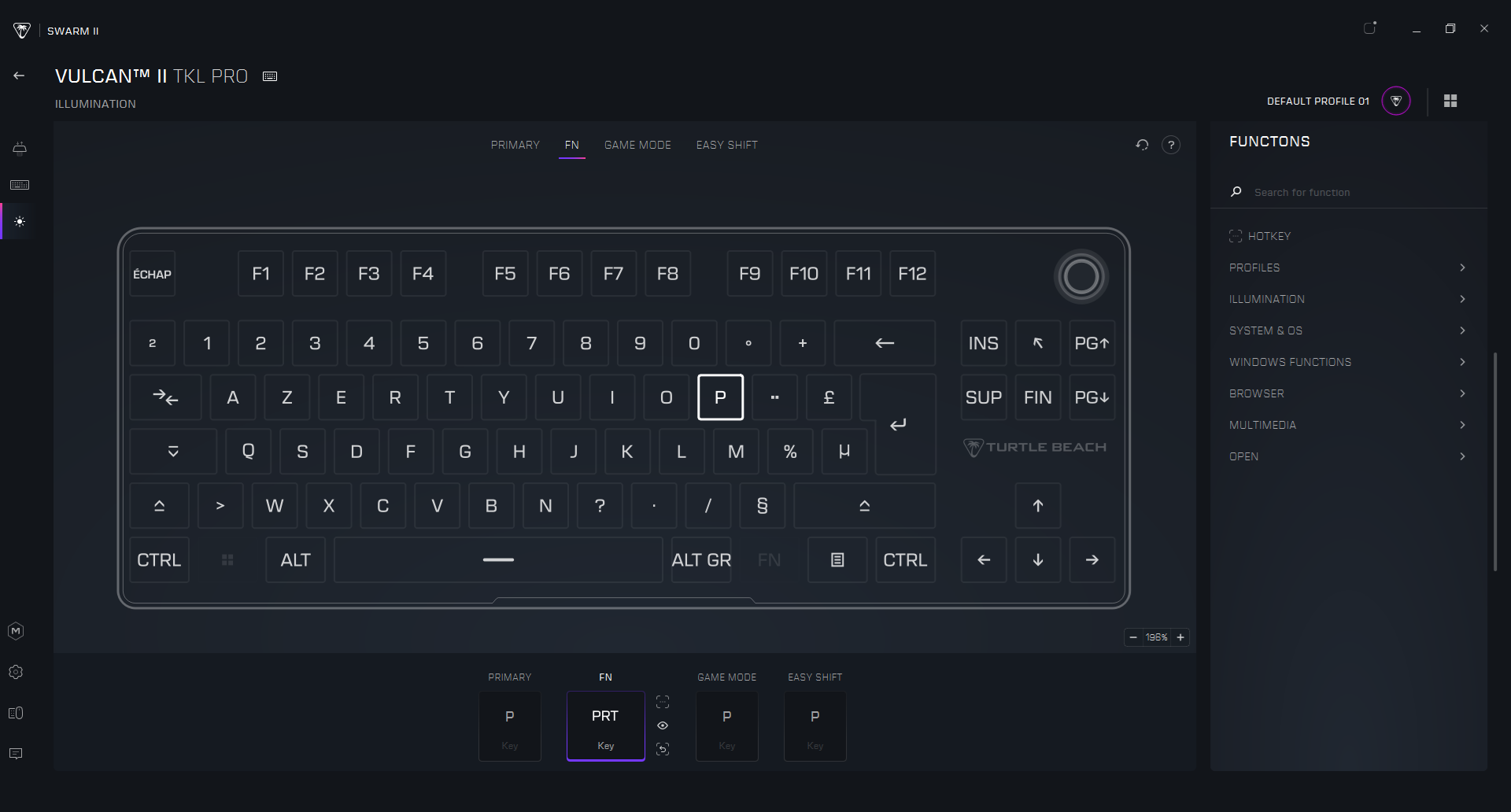Expand the Windows Functions category

[1347, 362]
